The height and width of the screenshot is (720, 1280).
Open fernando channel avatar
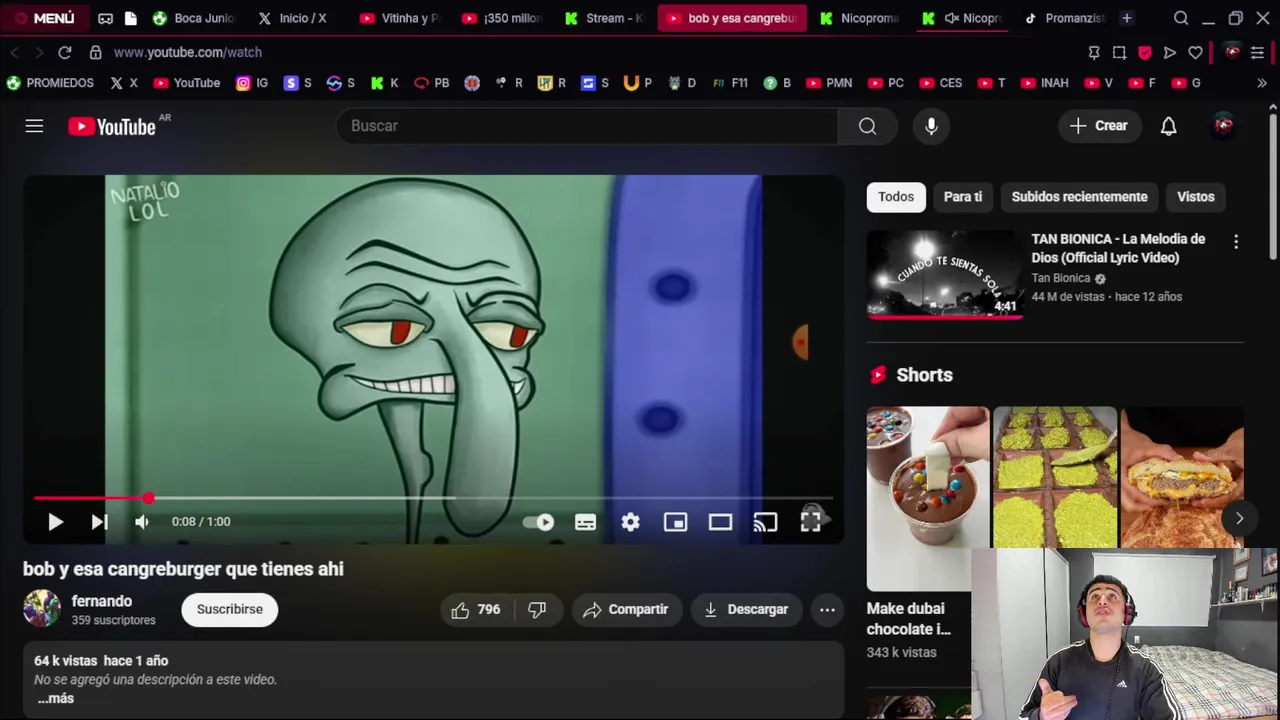[x=42, y=609]
